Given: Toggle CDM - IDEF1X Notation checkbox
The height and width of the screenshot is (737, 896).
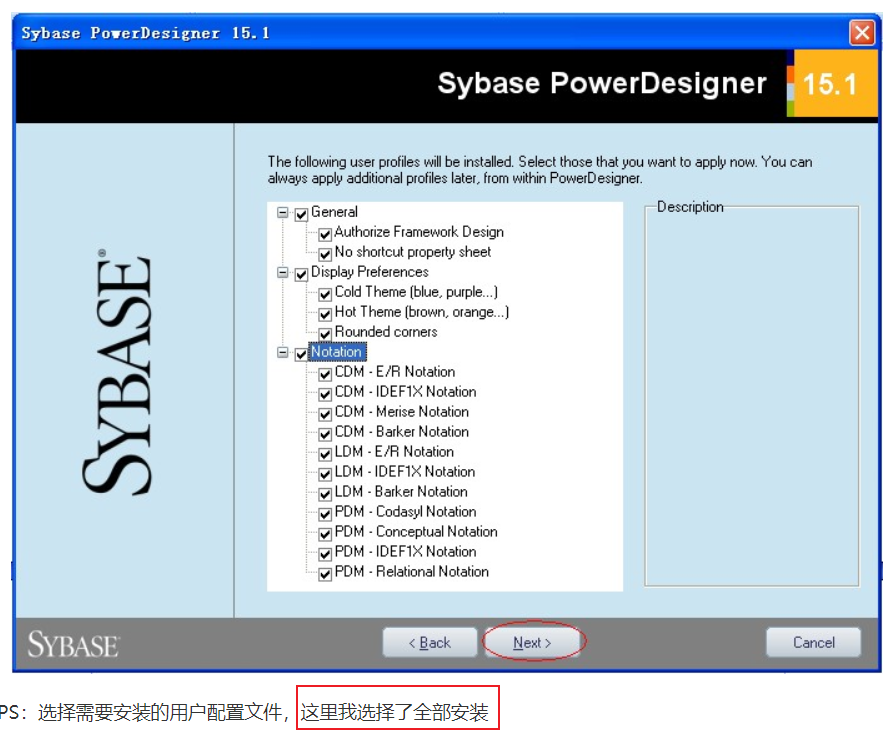Looking at the screenshot, I should click(x=325, y=394).
